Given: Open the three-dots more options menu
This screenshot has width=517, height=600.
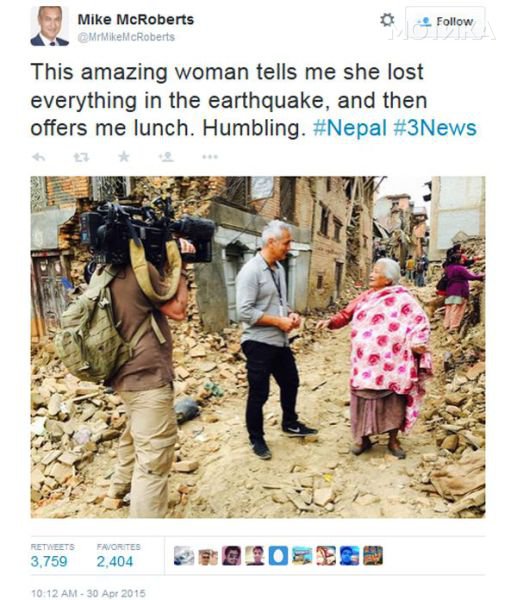Looking at the screenshot, I should point(210,157).
